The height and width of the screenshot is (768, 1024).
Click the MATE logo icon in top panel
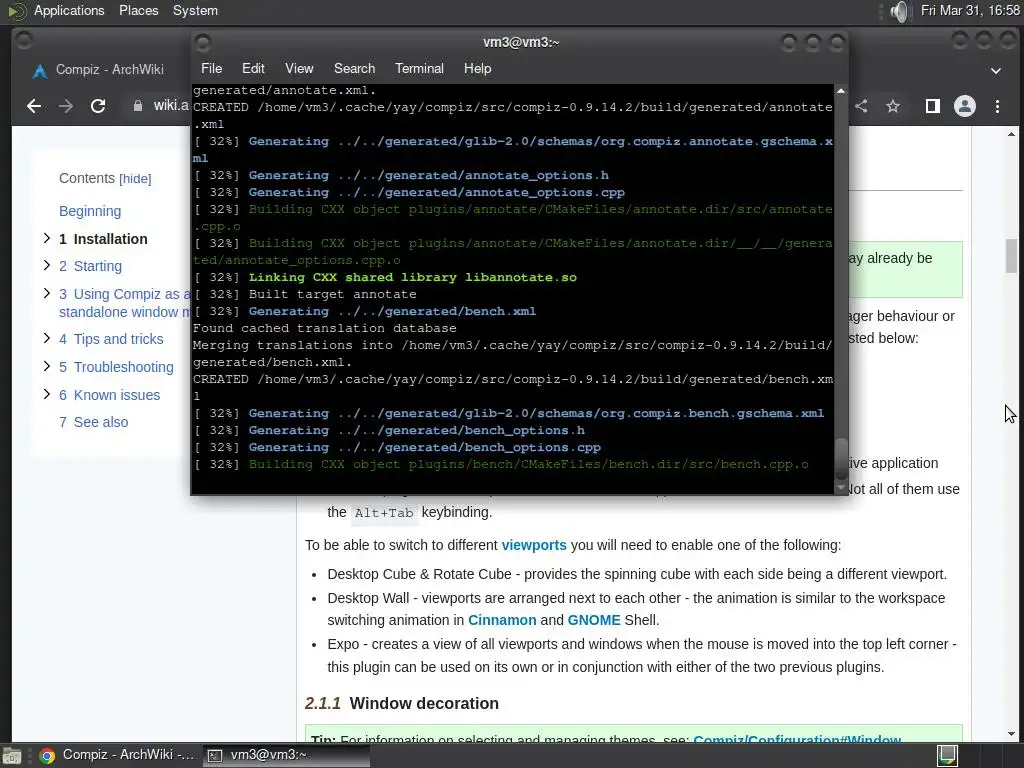pyautogui.click(x=16, y=11)
